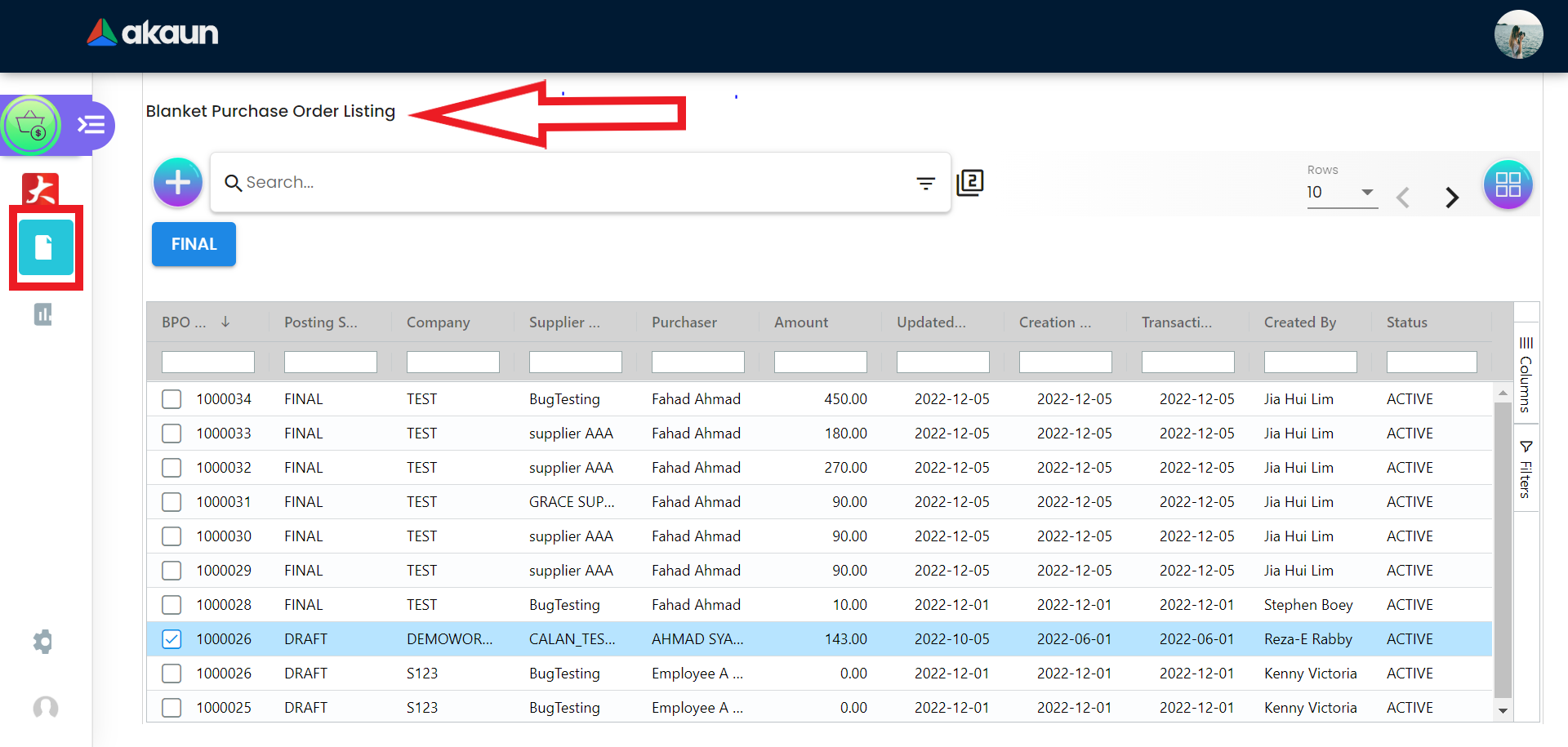
Task: Open the settings gear in sidebar
Action: point(43,642)
